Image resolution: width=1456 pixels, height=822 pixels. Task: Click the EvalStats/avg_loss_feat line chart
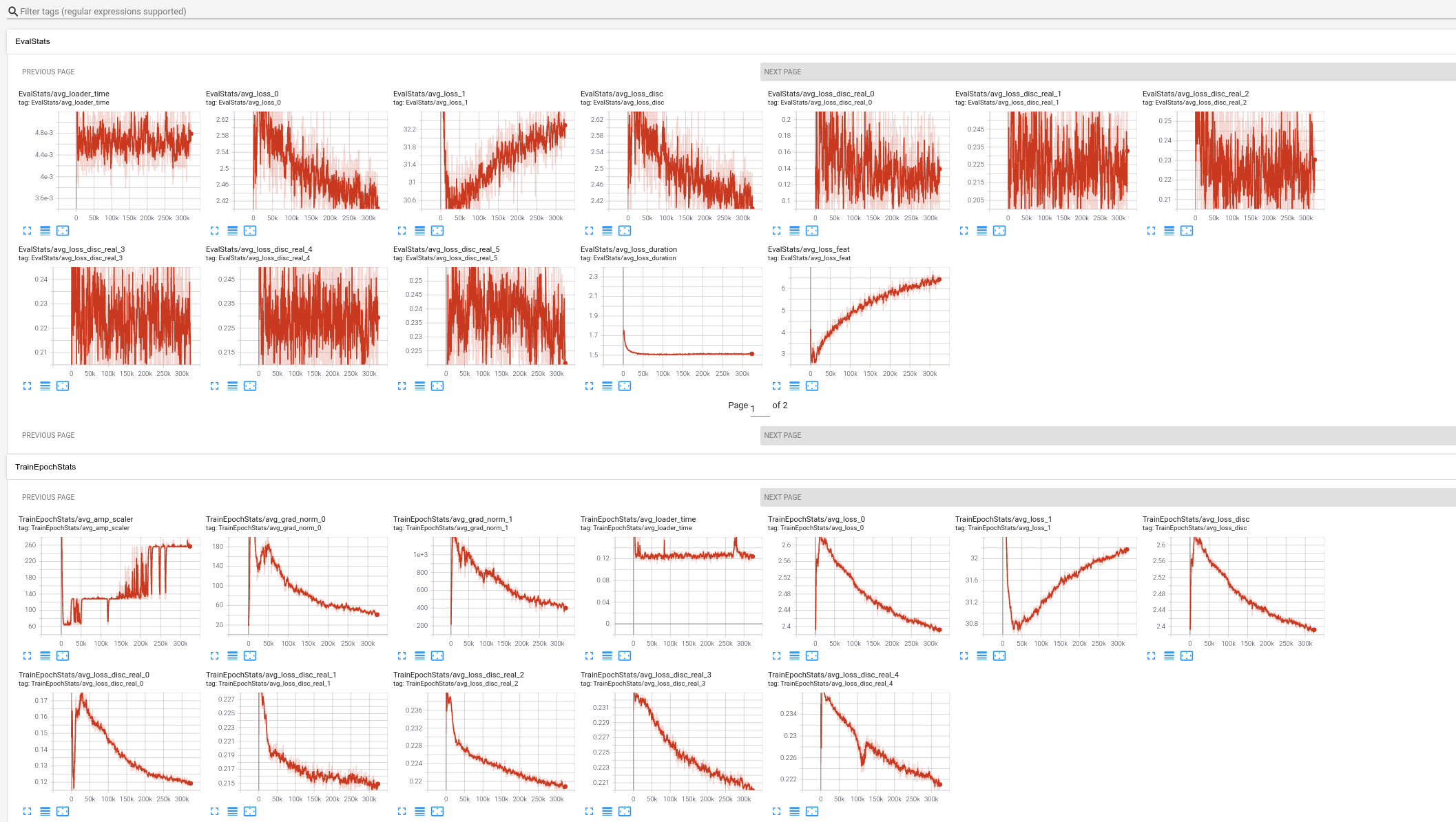click(x=869, y=316)
